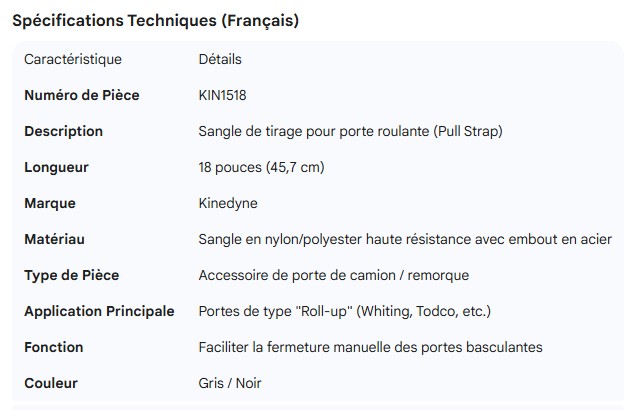The height and width of the screenshot is (410, 633).
Task: Click the nylon/polyester material description
Action: (405, 239)
